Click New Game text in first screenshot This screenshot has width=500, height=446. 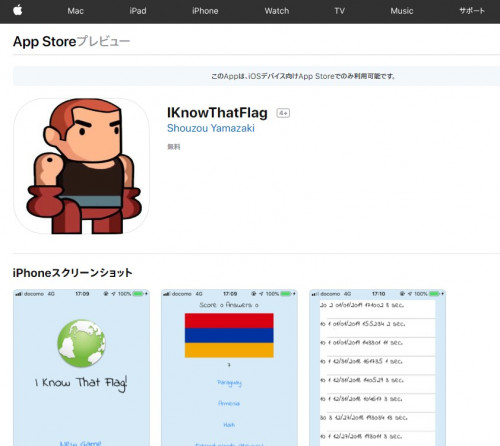coord(81,443)
